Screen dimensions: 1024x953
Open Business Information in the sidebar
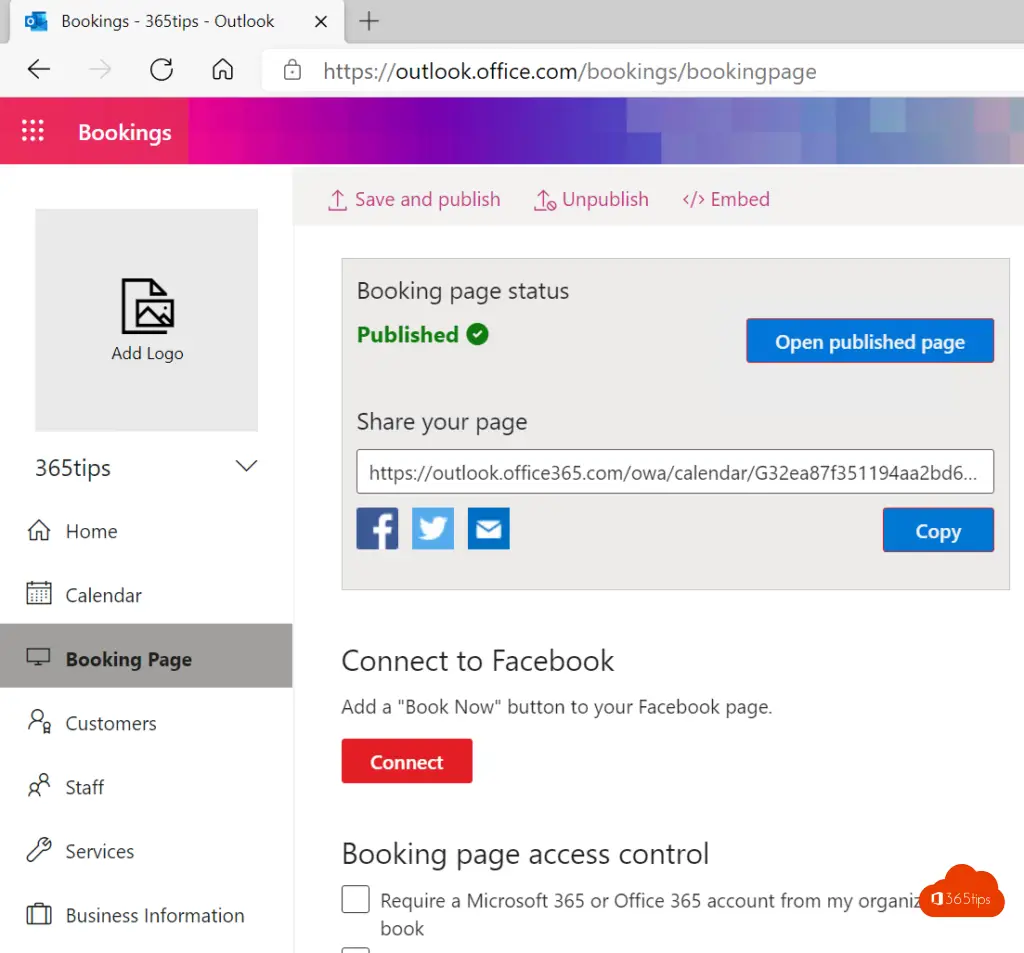pyautogui.click(x=146, y=914)
